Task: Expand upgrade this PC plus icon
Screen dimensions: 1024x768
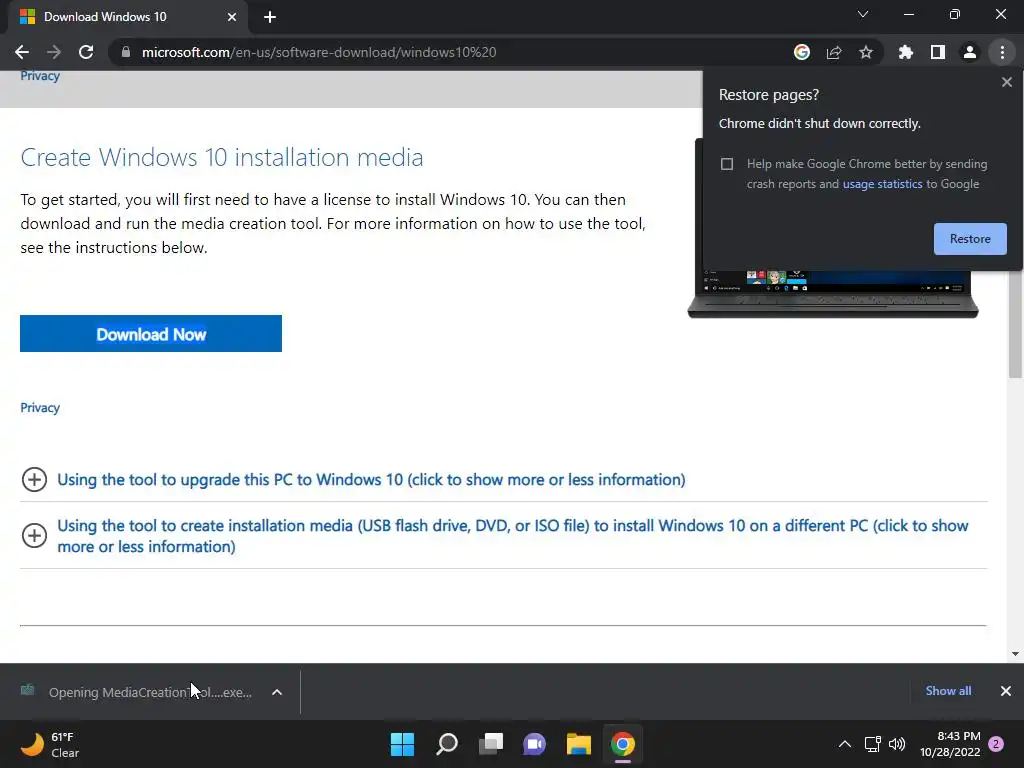Action: tap(34, 479)
